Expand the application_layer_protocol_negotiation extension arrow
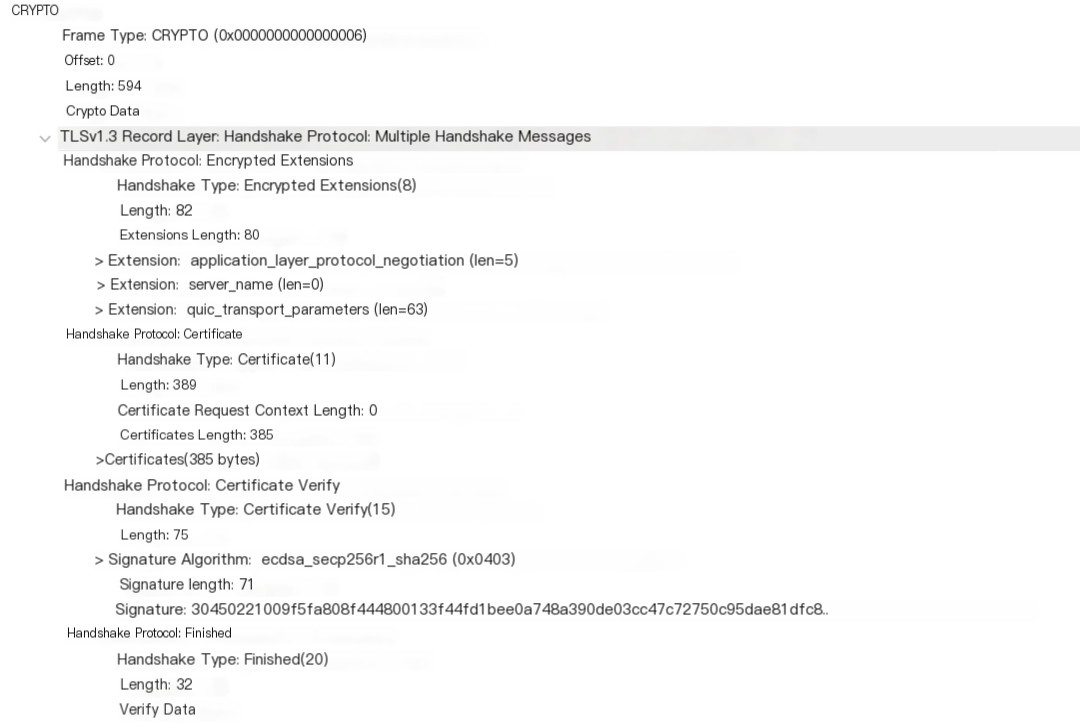Image resolution: width=1080 pixels, height=726 pixels. point(99,261)
